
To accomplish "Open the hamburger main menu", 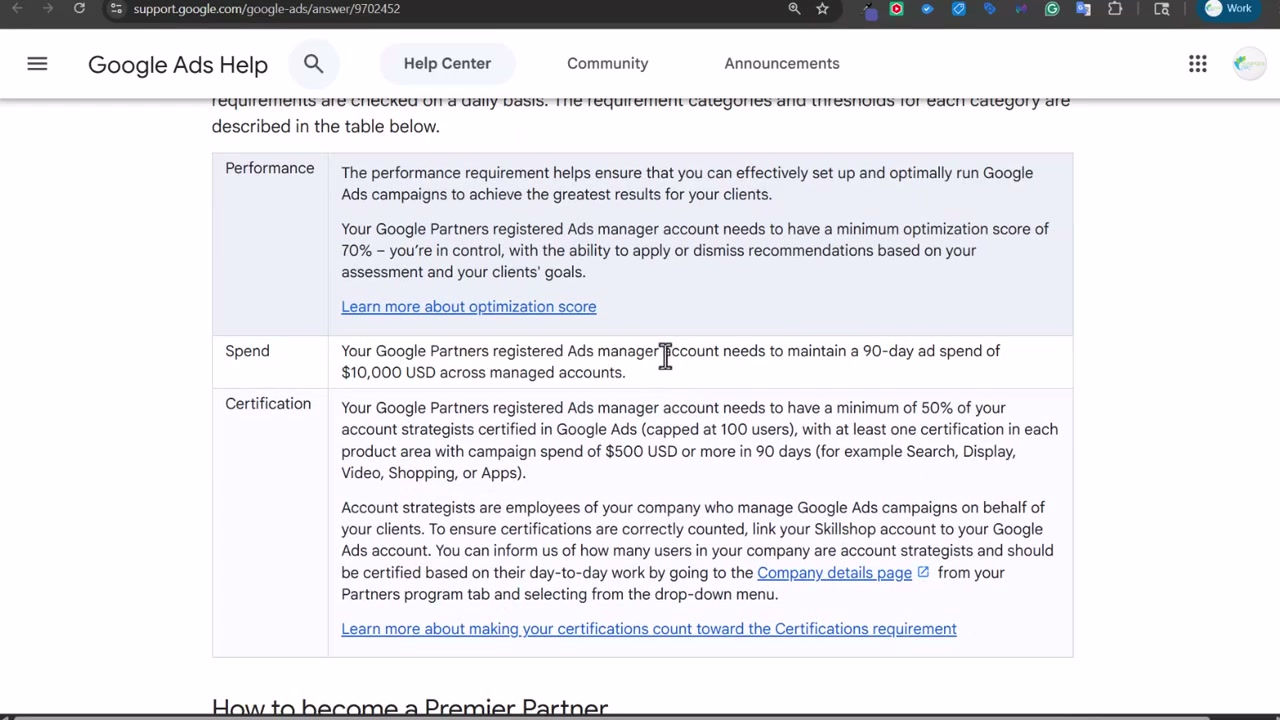I will pos(37,64).
